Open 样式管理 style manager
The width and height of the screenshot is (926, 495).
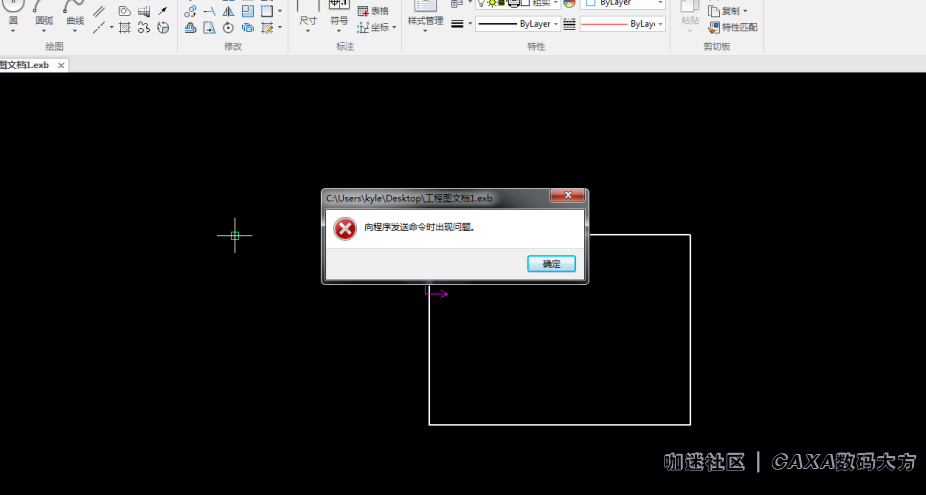425,21
